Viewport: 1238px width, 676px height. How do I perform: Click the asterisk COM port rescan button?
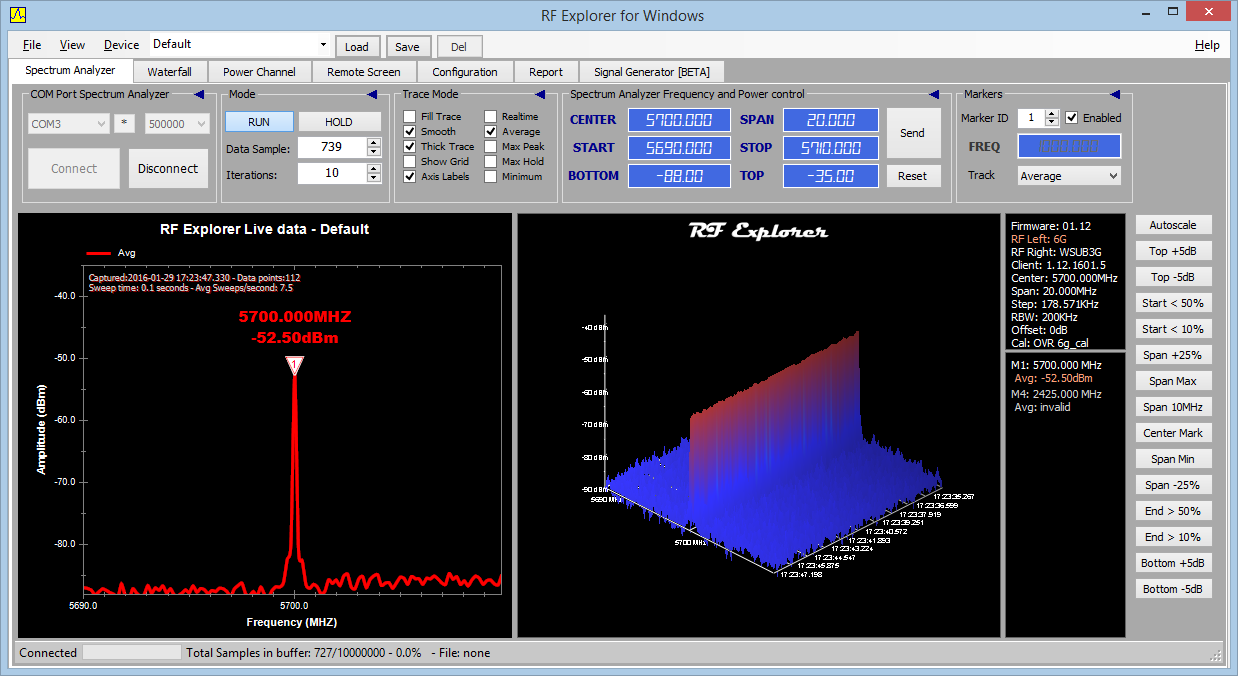(x=125, y=124)
